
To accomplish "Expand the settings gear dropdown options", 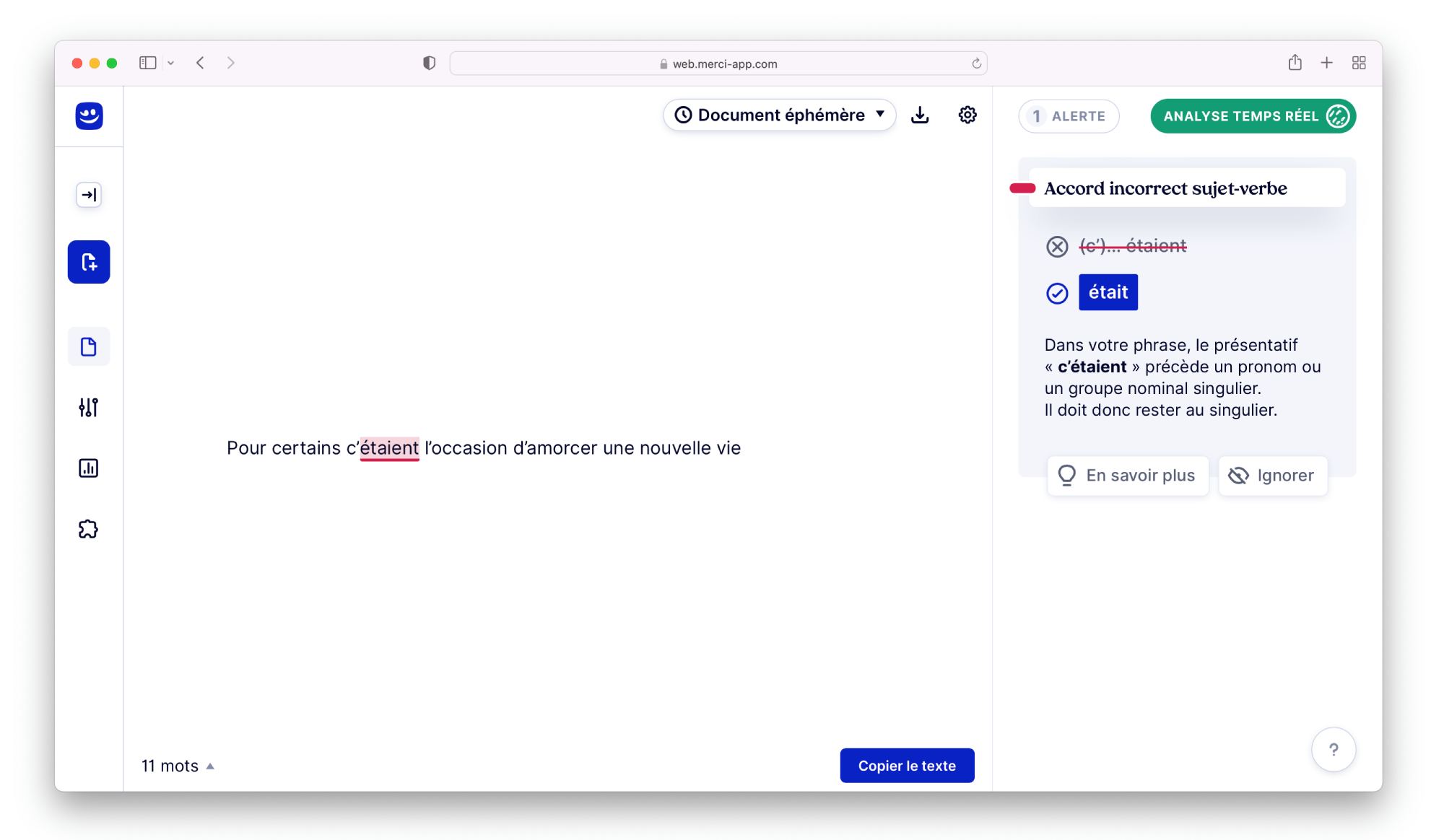I will pyautogui.click(x=966, y=114).
